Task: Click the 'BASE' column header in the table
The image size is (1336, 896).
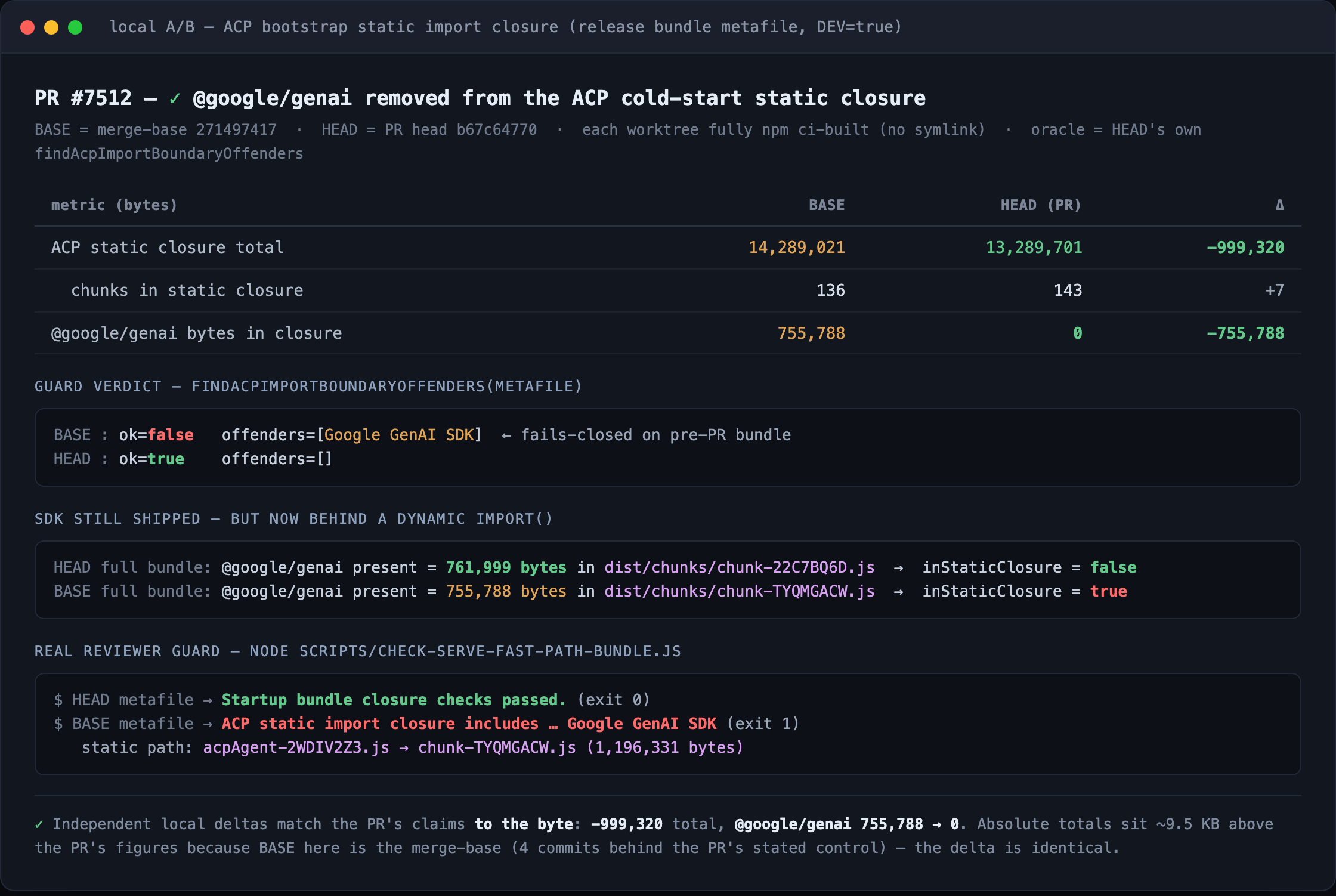Action: (x=827, y=205)
